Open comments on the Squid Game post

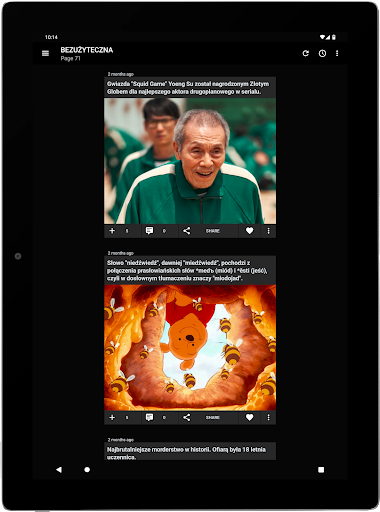[x=149, y=231]
